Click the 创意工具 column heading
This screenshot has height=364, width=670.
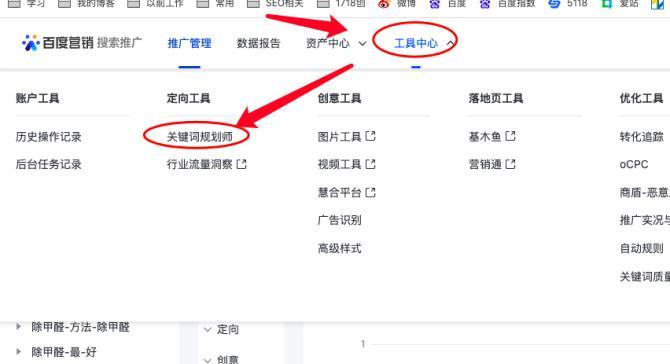coord(339,98)
